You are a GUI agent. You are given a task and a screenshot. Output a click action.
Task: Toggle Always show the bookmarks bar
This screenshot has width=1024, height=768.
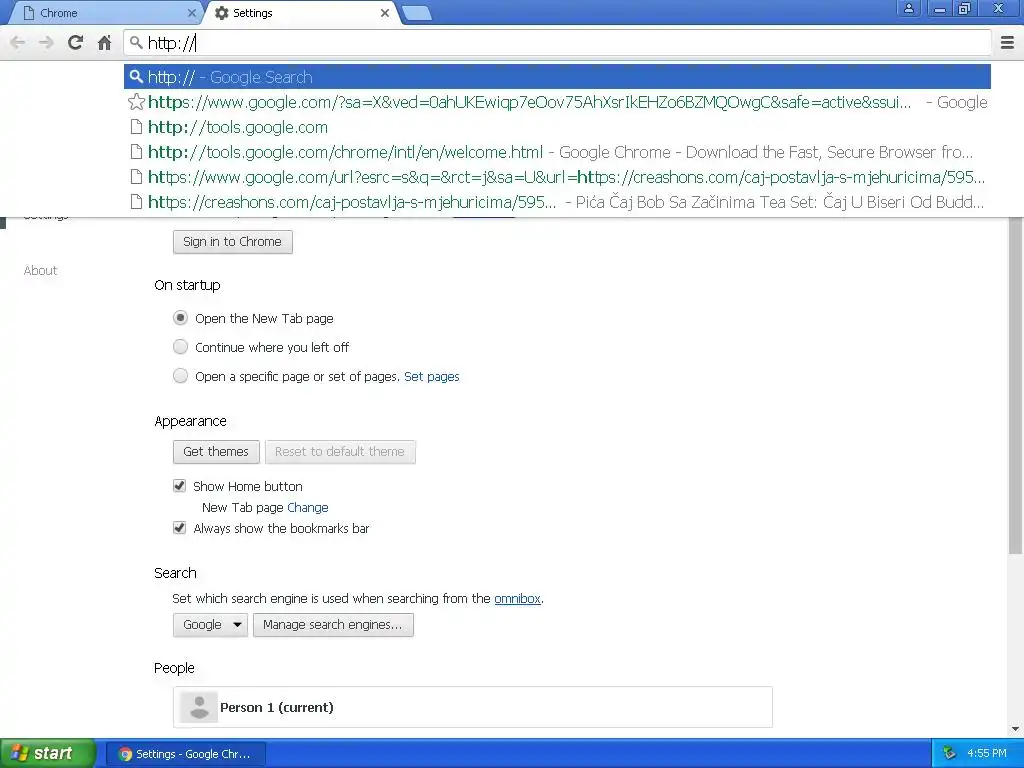[180, 528]
